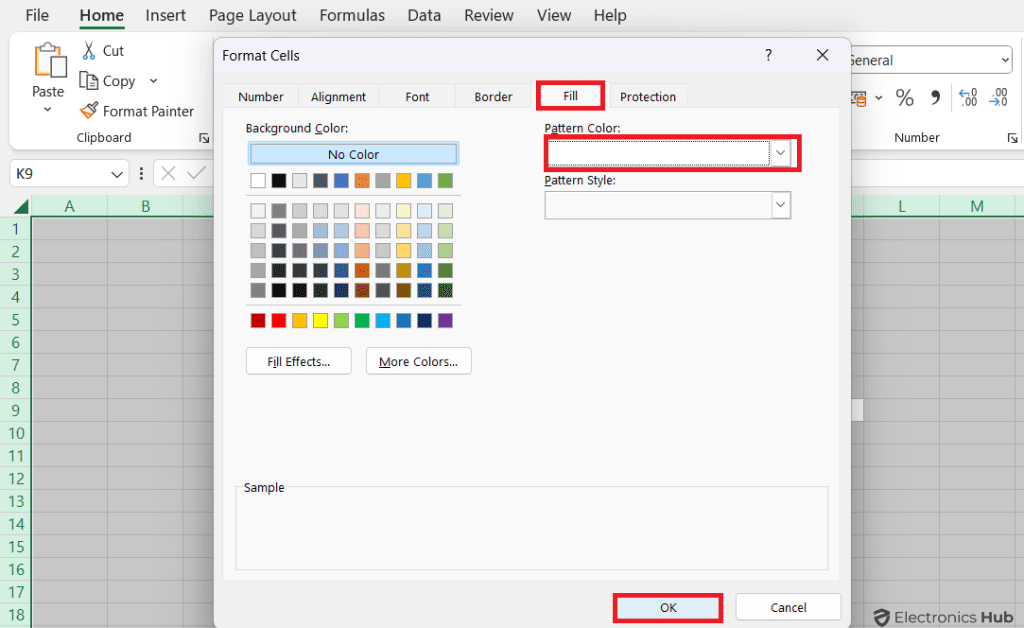The image size is (1024, 628).
Task: Click the Cut scissors icon
Action: point(89,50)
